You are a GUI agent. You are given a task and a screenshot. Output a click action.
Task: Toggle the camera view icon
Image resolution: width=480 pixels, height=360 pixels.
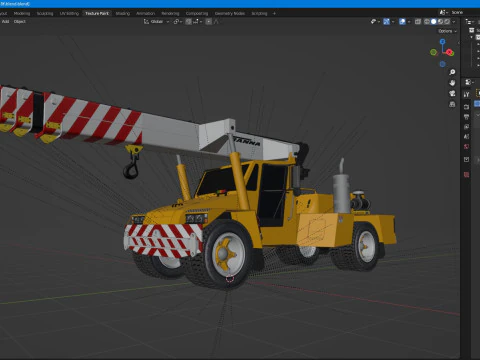click(452, 93)
